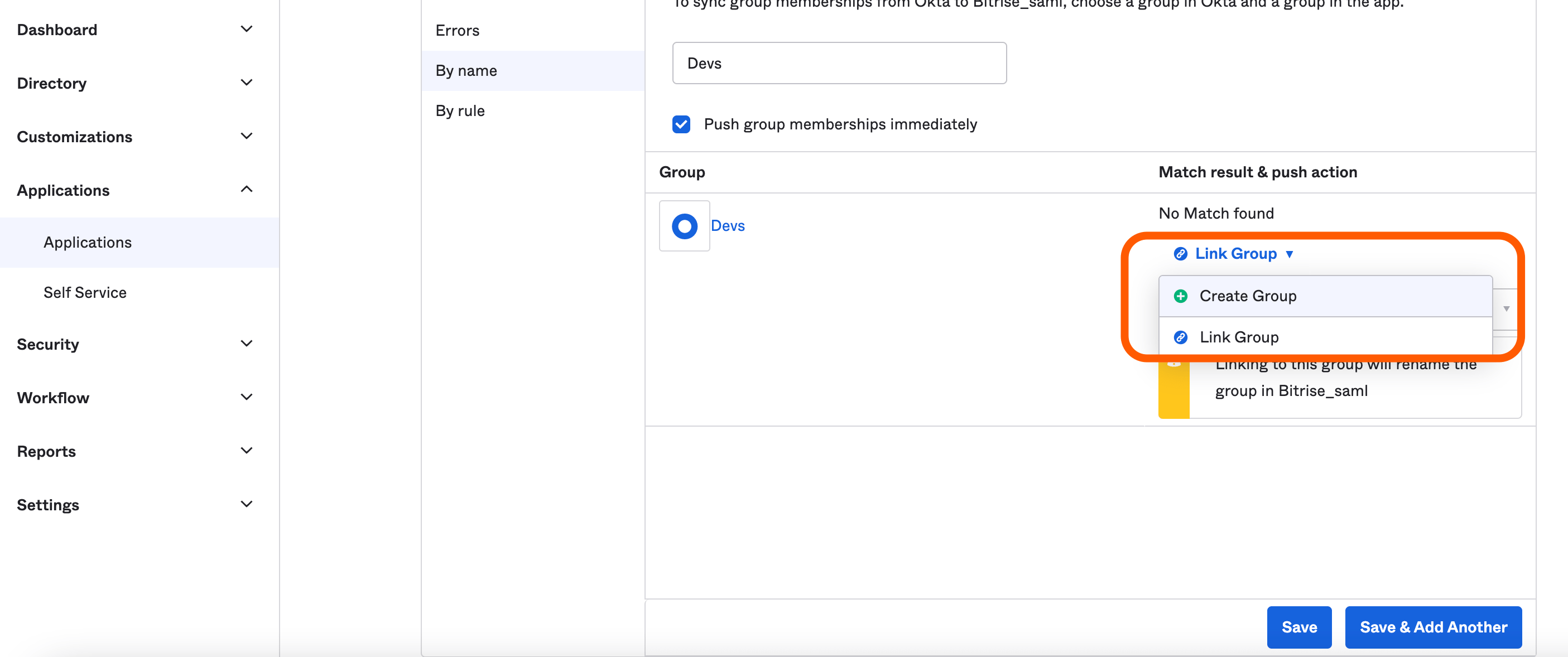Click the Devs group circle icon
This screenshot has width=1568, height=657.
684,226
